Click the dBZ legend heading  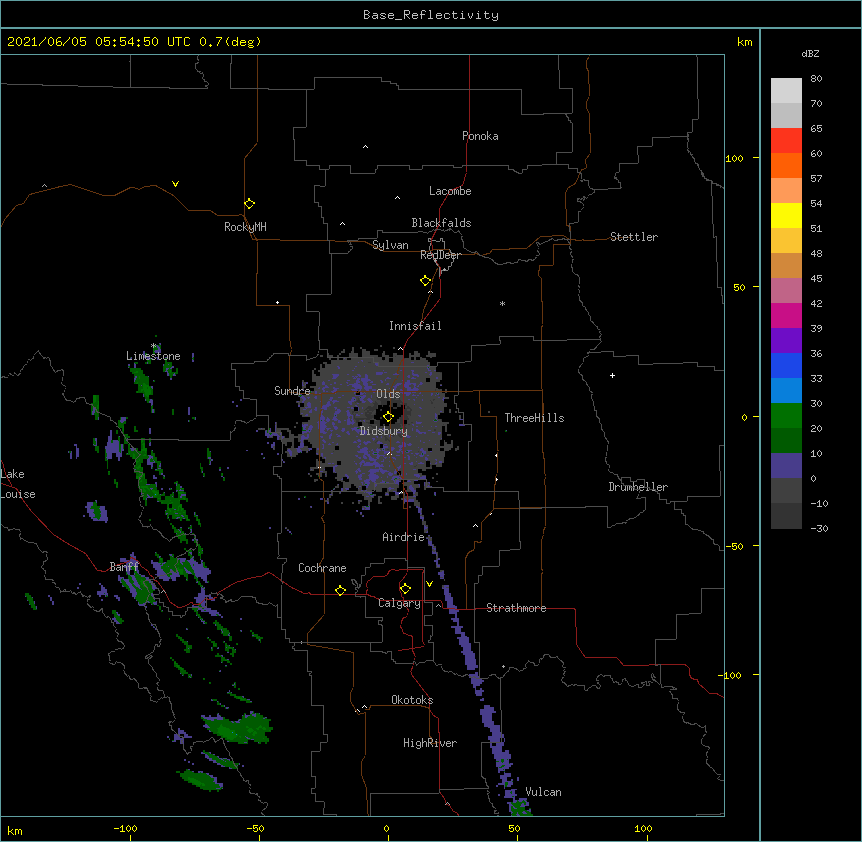click(810, 53)
